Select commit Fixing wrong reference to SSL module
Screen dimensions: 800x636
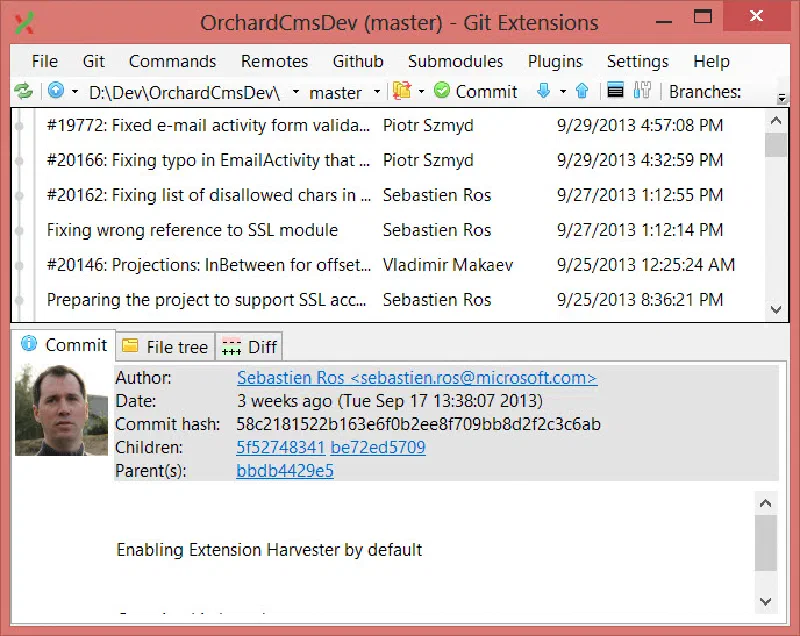(x=388, y=230)
